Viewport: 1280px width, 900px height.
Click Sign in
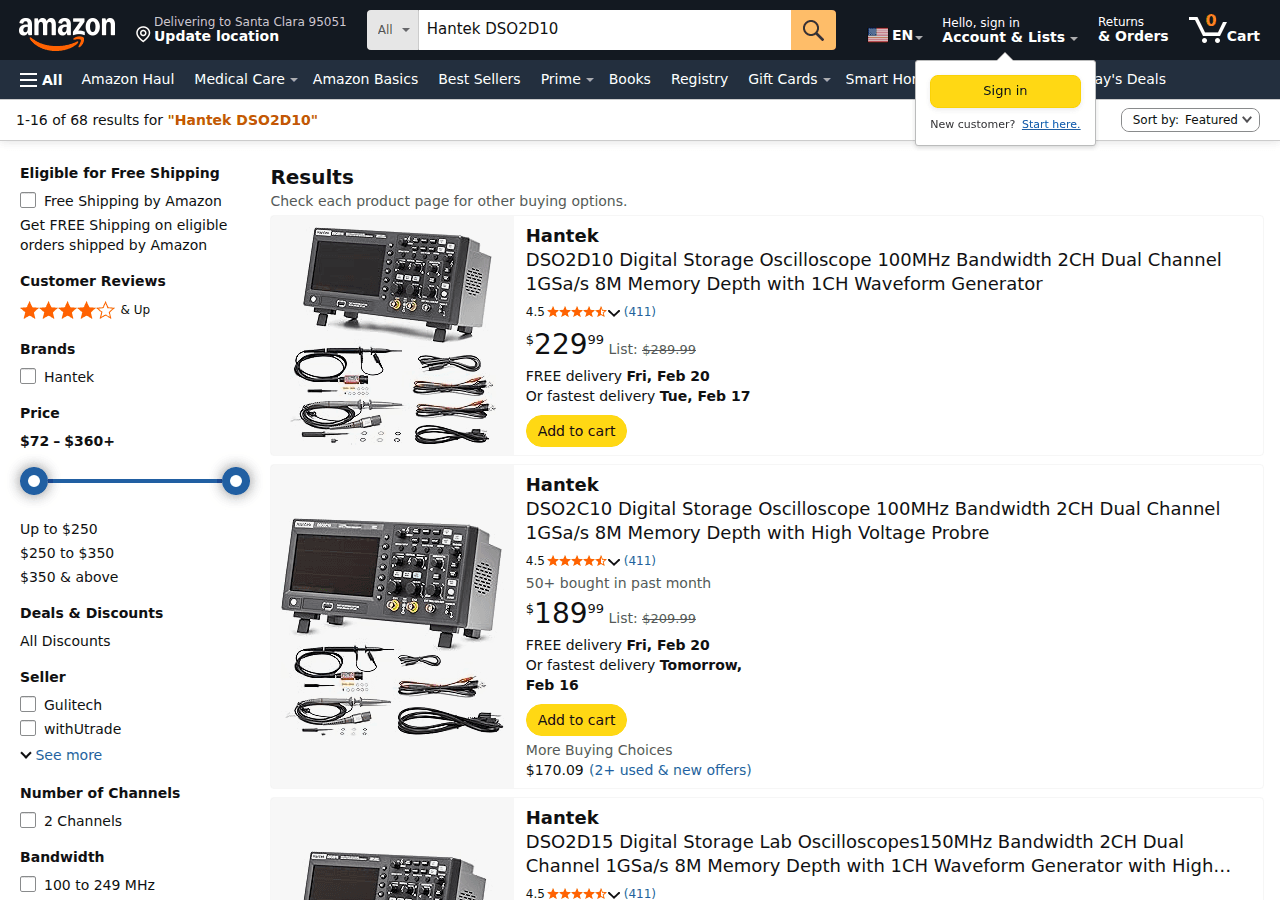coord(1004,91)
